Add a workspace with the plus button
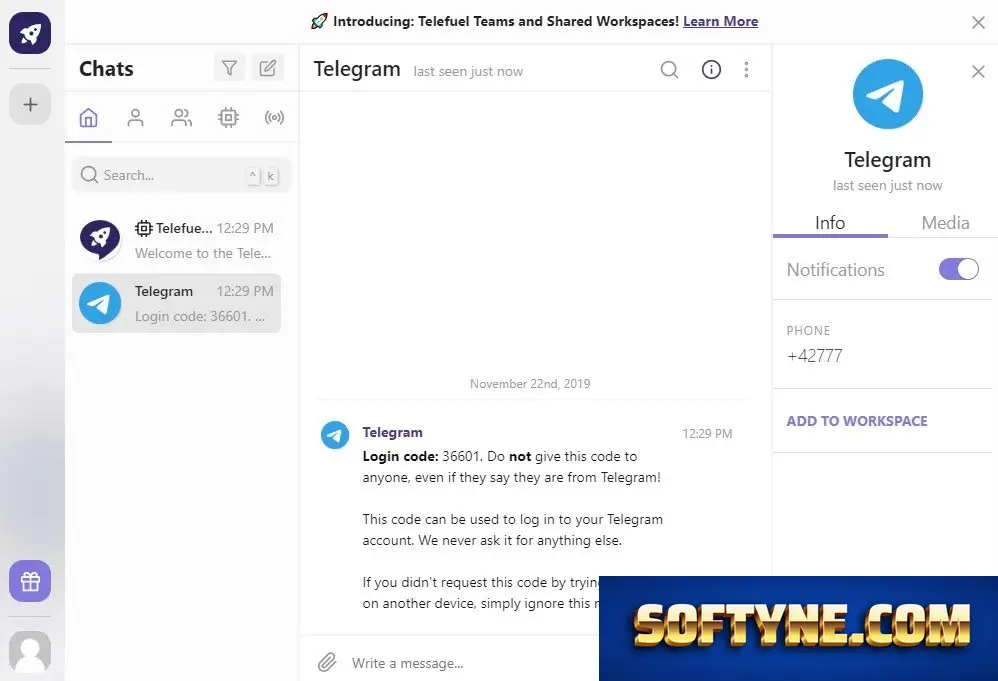 [x=30, y=104]
